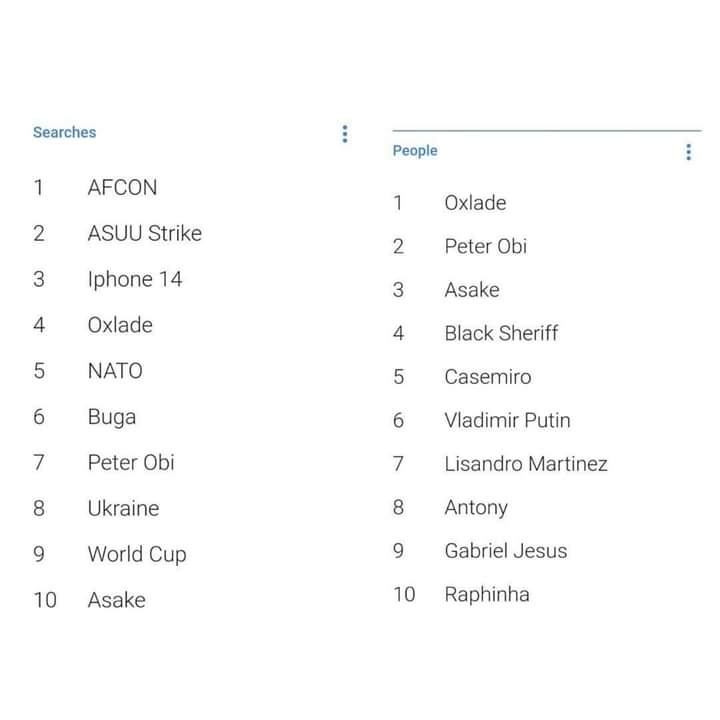Click Vladimir Putin entry
The image size is (720, 720).
507,420
